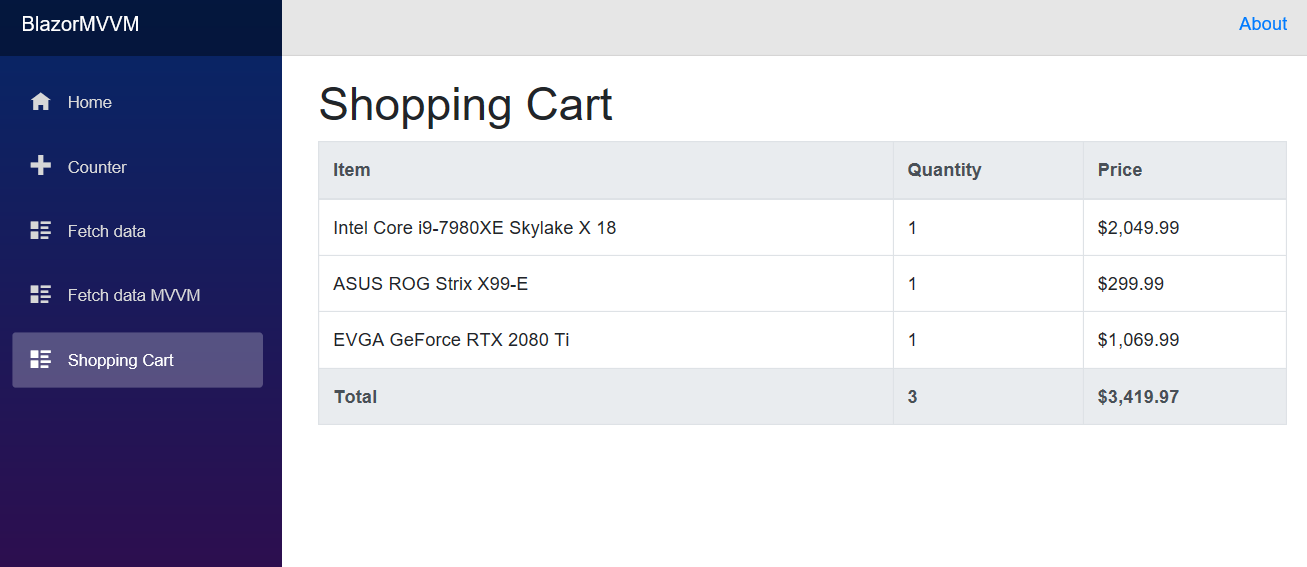
Task: Click the Item column header
Action: pos(352,170)
